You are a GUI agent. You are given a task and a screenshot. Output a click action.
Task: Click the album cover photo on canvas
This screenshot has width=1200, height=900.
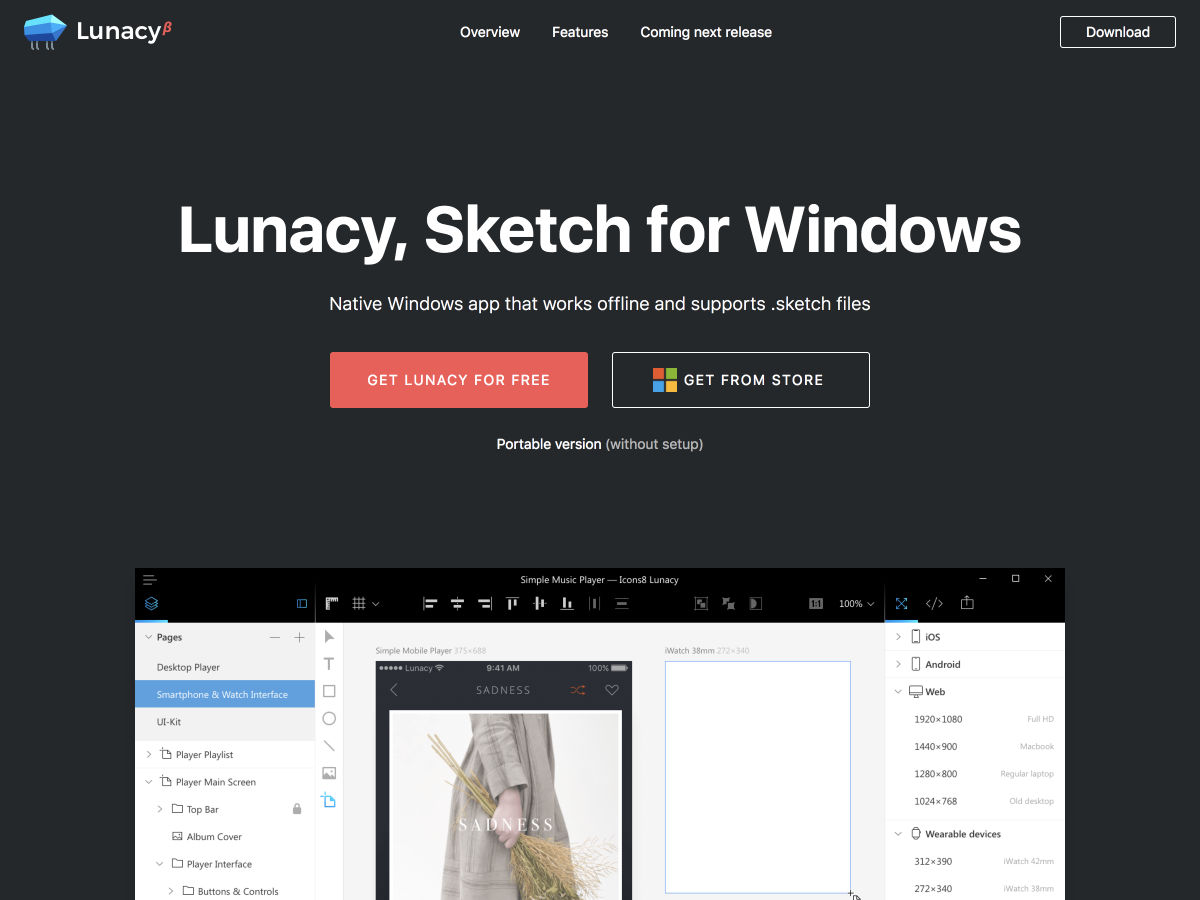pos(505,805)
